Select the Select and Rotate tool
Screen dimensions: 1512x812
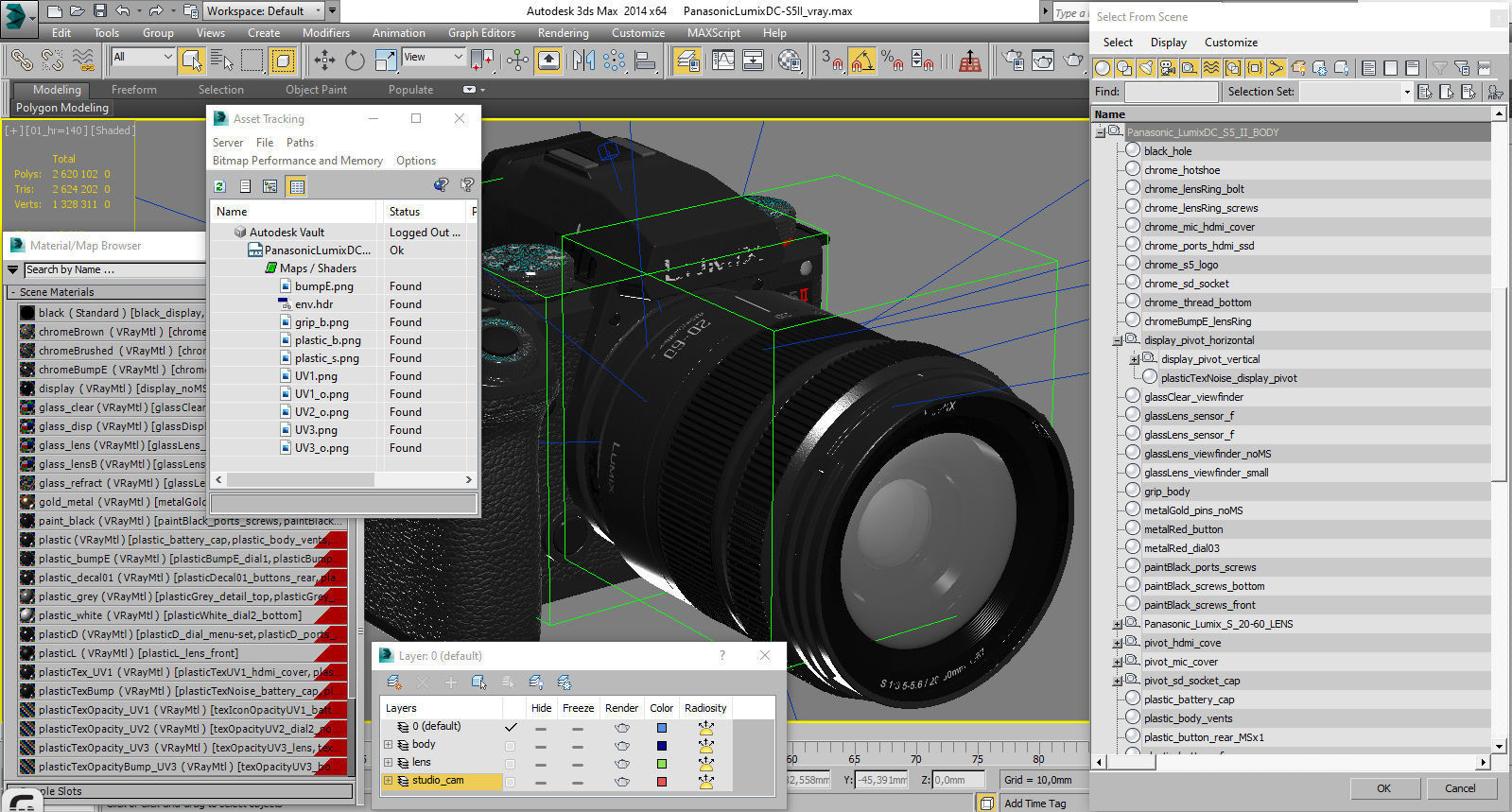355,60
